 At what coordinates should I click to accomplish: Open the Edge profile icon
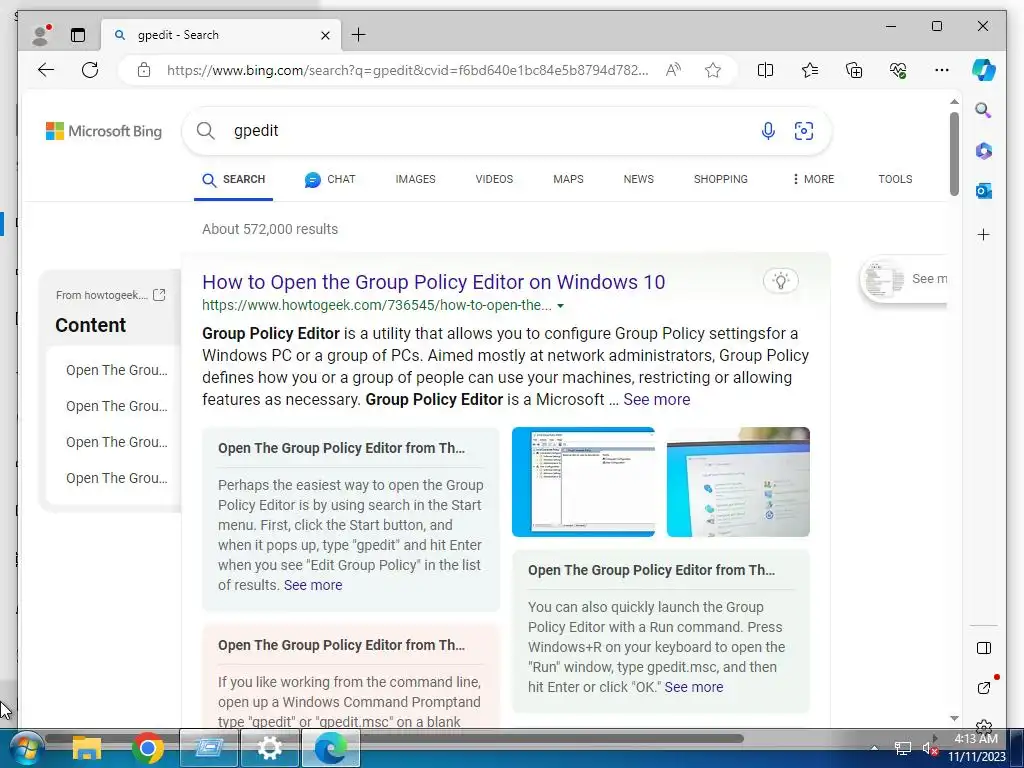41,35
